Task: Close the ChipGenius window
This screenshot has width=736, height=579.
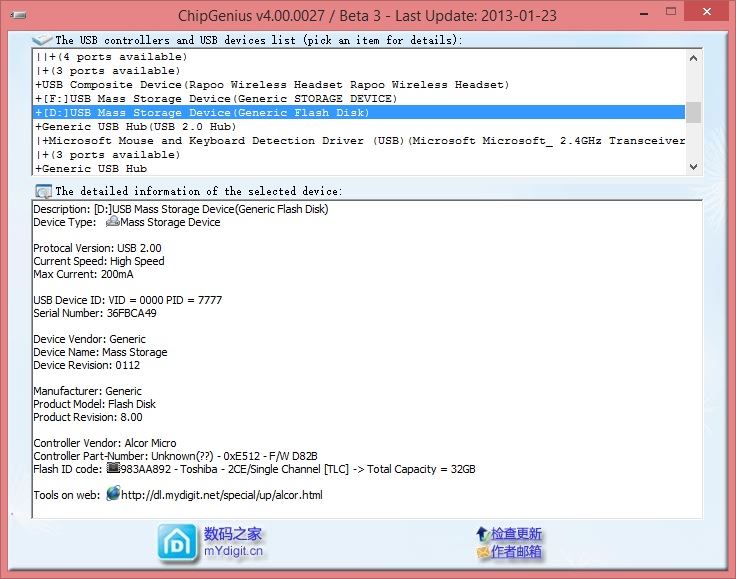Action: point(707,12)
